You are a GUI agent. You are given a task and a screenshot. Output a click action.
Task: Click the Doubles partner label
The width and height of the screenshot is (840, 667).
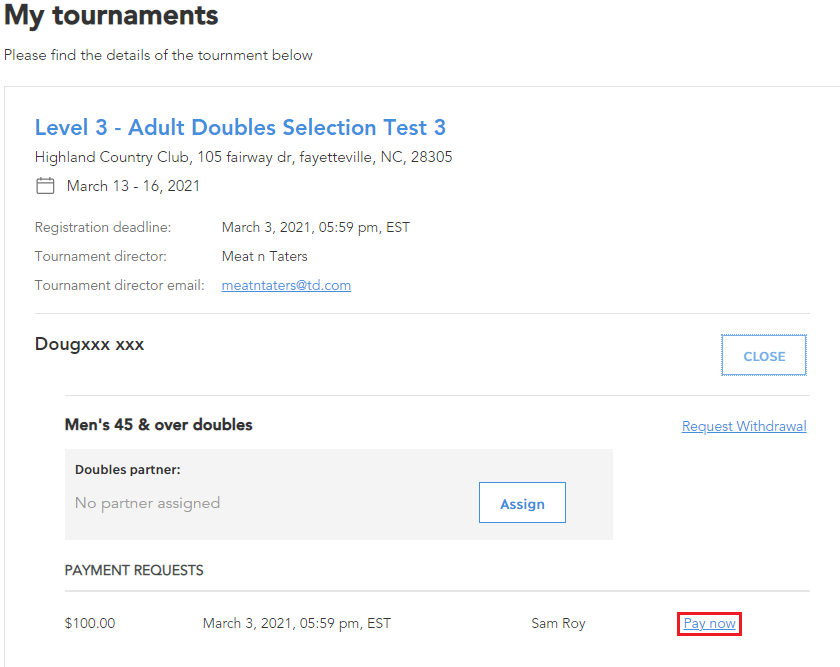click(x=128, y=470)
